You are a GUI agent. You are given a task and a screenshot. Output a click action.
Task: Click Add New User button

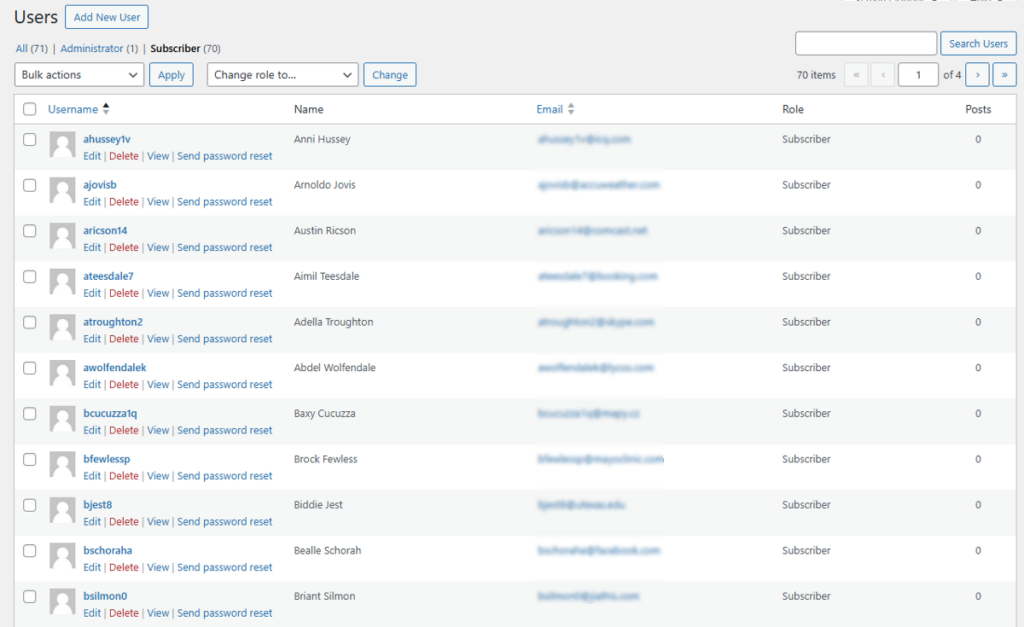(x=106, y=17)
